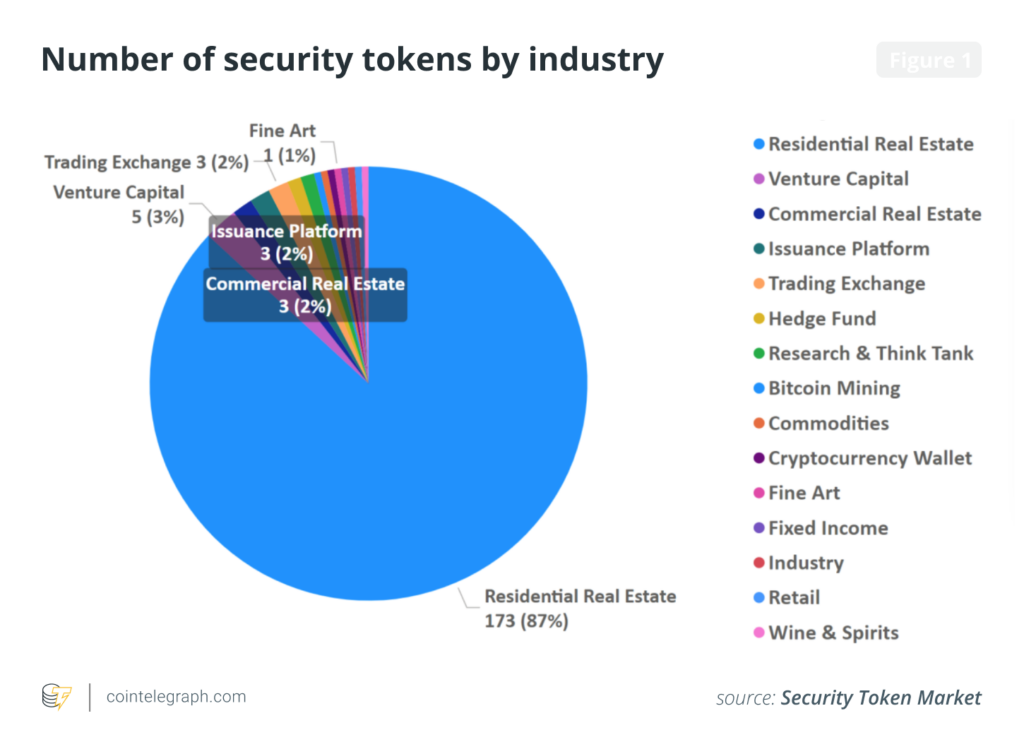The height and width of the screenshot is (754, 1024).
Task: Select Retail in the legend
Action: pos(786,597)
